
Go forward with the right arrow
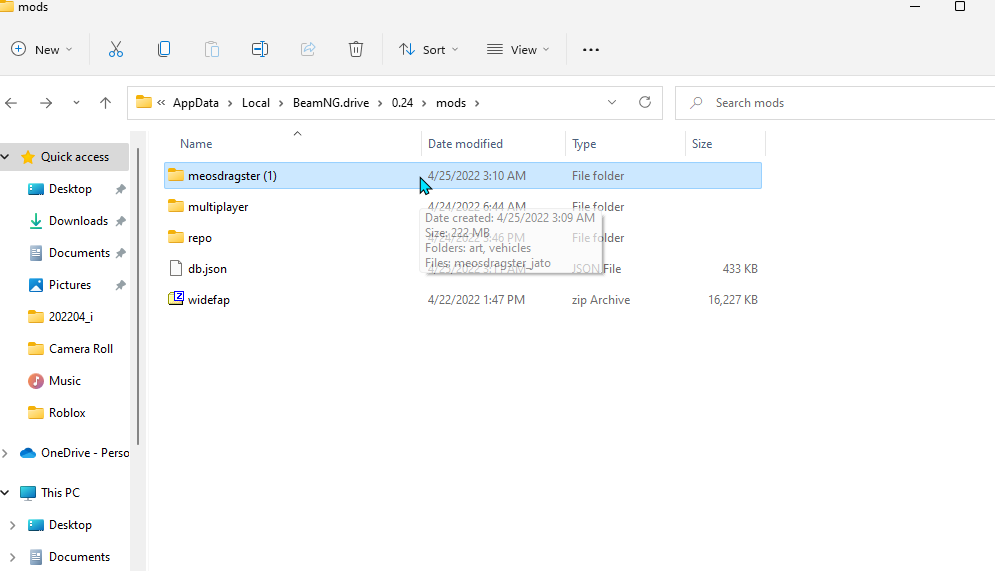click(x=46, y=103)
